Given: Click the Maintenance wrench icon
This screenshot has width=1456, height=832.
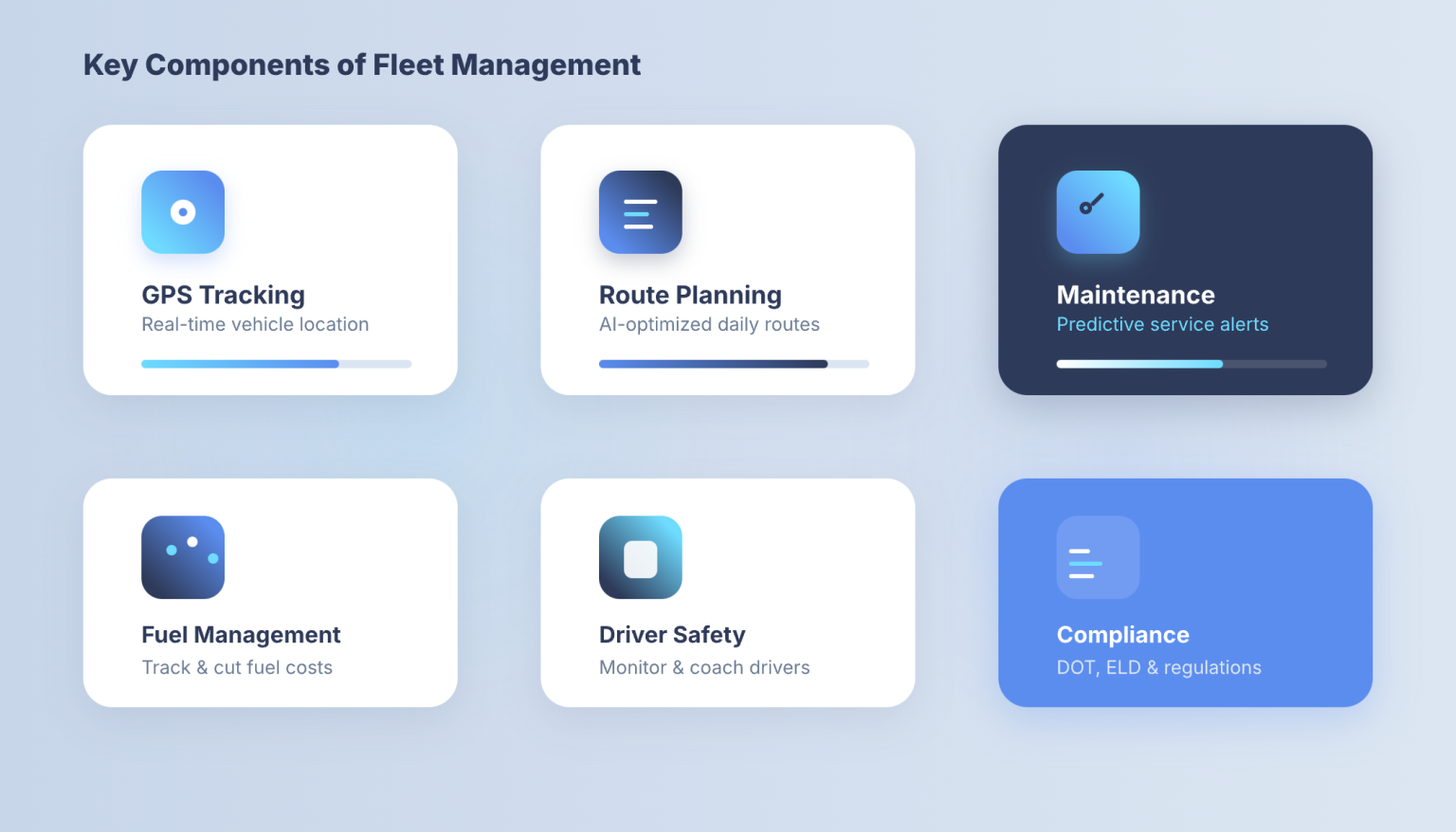Looking at the screenshot, I should click(1099, 212).
